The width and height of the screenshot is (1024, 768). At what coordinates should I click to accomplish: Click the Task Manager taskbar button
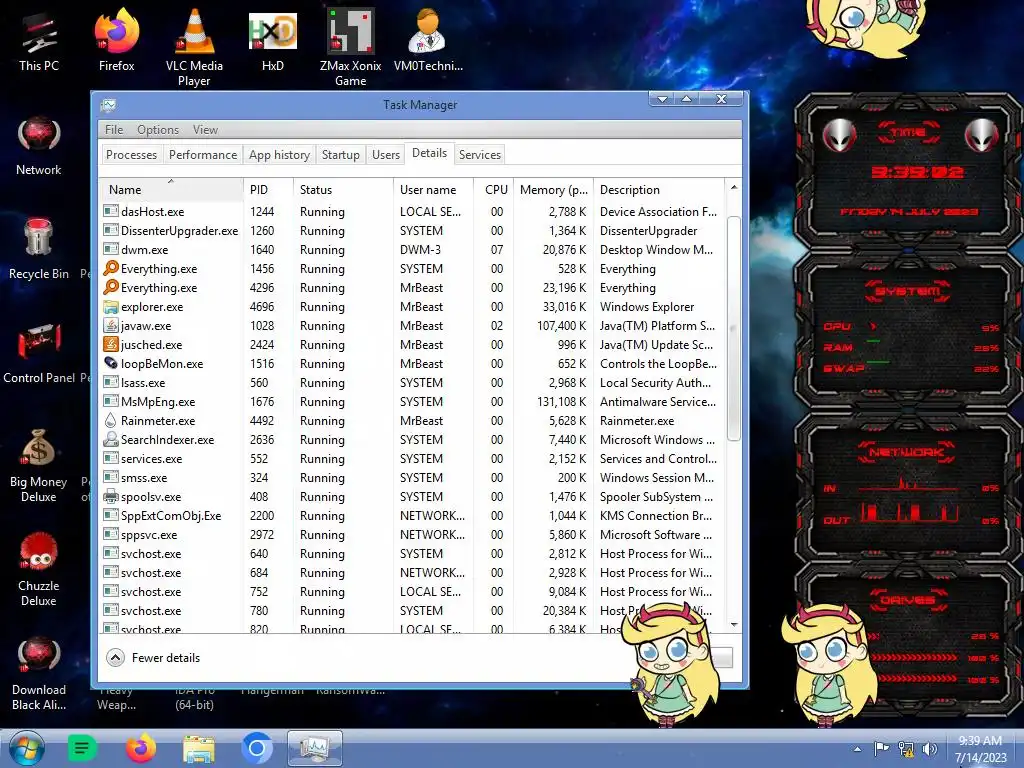click(x=315, y=748)
